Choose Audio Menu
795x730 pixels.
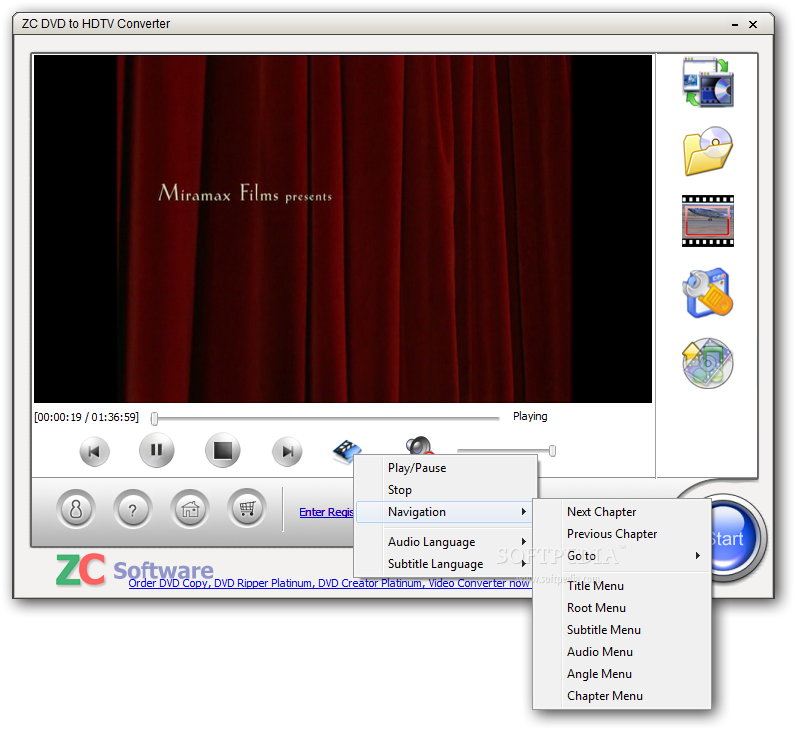[622, 652]
